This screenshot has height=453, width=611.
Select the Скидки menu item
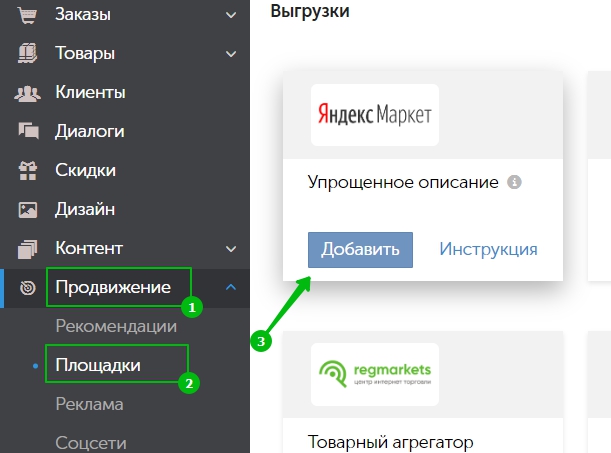[85, 170]
